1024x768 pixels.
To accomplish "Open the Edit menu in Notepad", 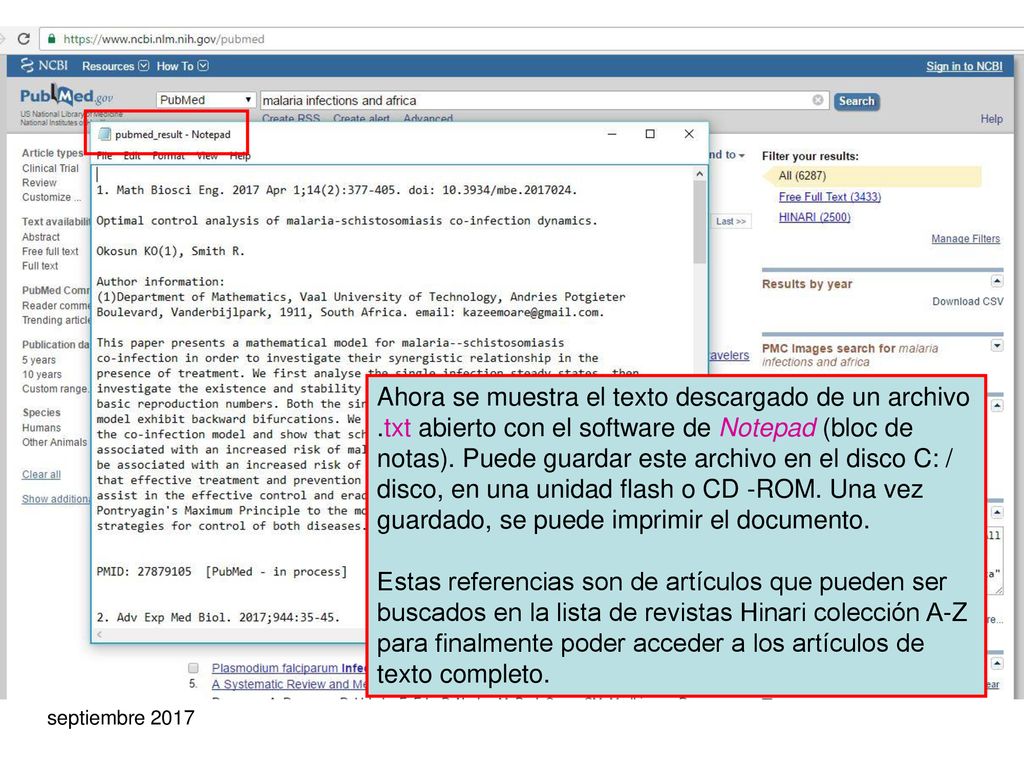I will tap(132, 156).
